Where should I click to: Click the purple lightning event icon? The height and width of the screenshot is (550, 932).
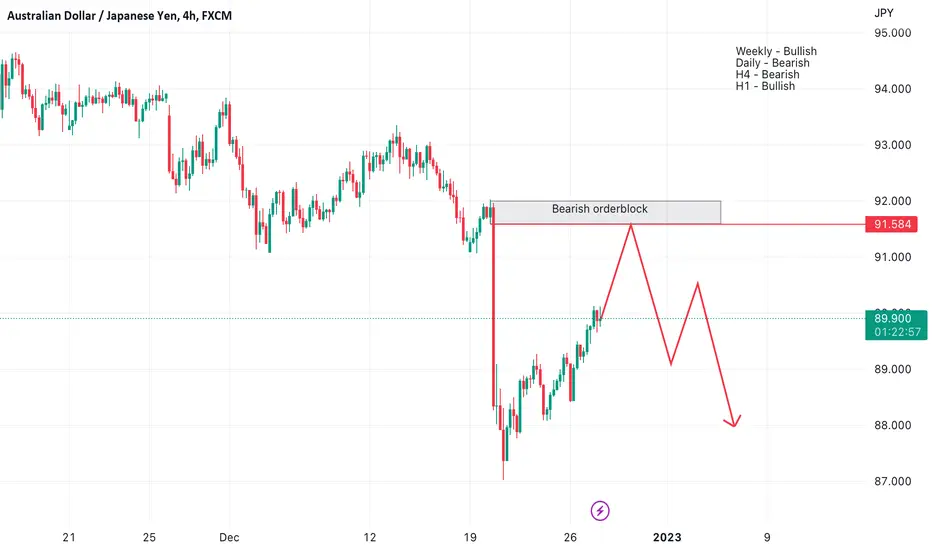coord(600,510)
